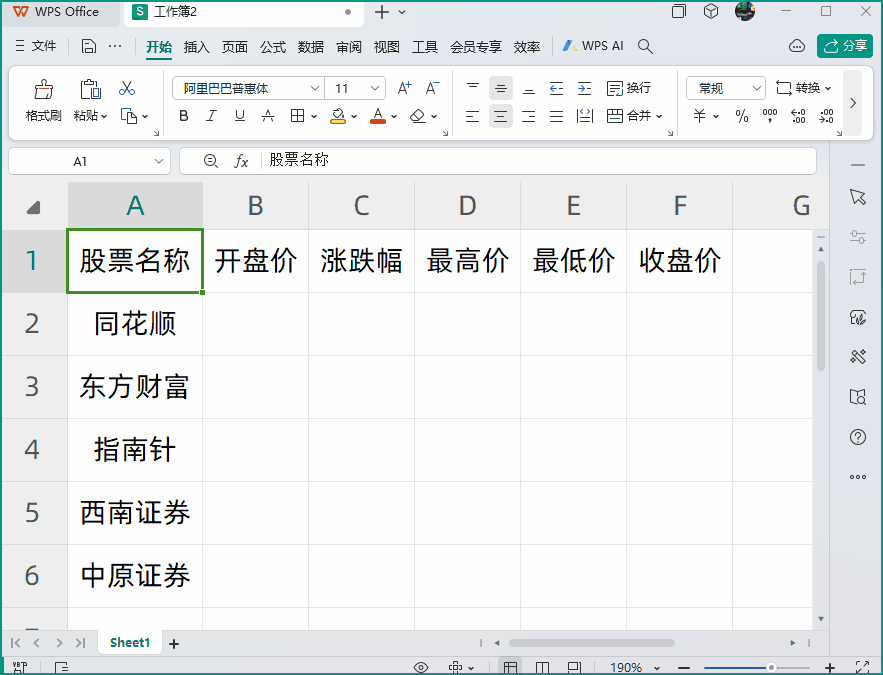
Task: Apply cell borders icon
Action: click(x=297, y=116)
